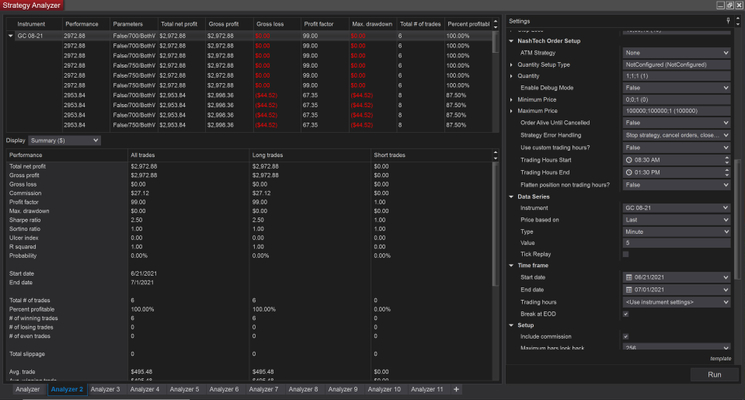
Task: Click the End date calendar icon
Action: point(627,290)
